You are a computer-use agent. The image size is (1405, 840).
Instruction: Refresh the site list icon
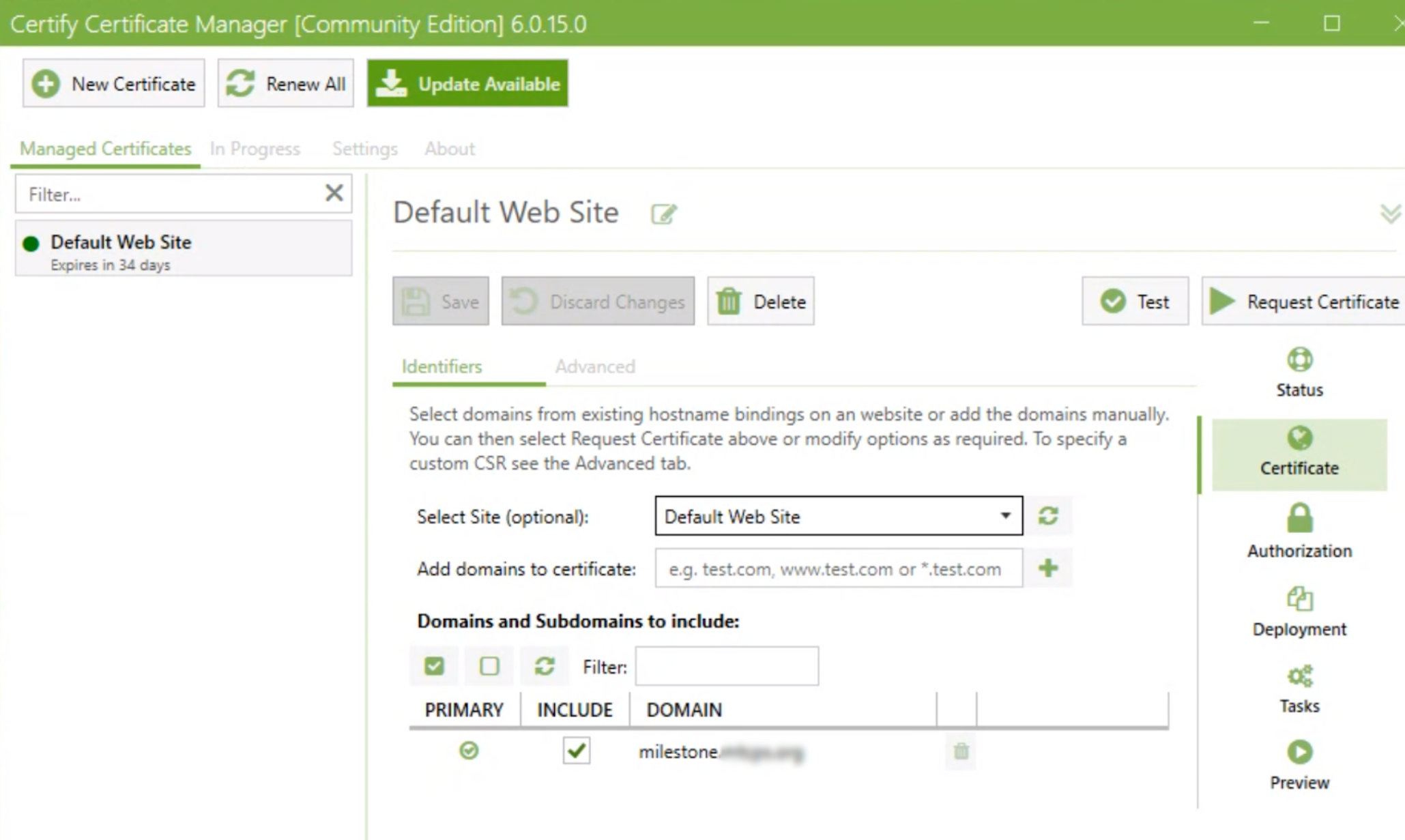tap(1048, 516)
